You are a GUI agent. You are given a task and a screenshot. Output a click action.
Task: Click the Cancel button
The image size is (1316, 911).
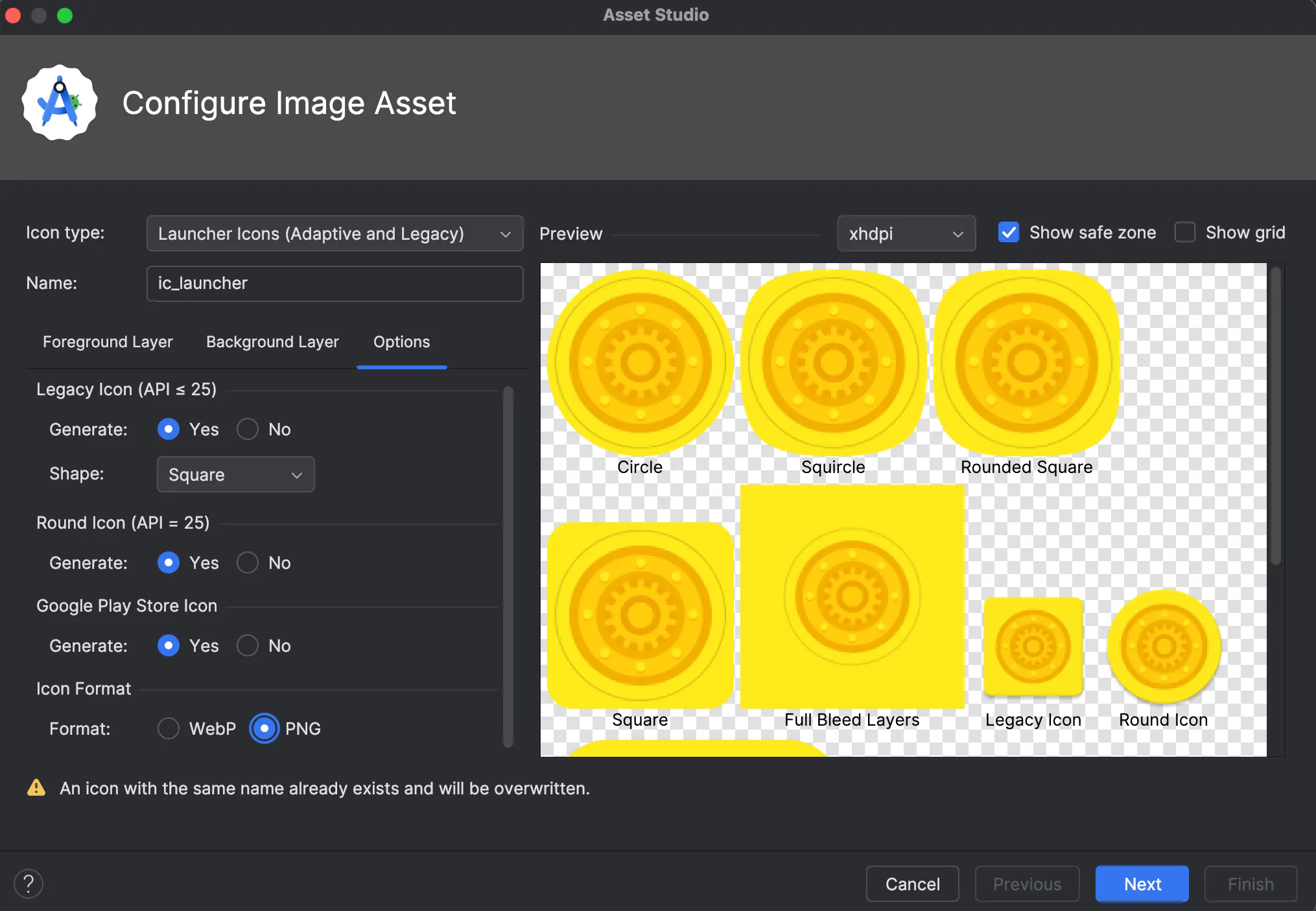912,884
